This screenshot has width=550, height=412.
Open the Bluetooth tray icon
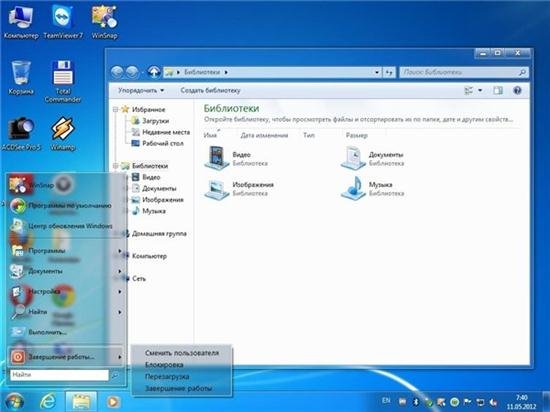(x=416, y=402)
